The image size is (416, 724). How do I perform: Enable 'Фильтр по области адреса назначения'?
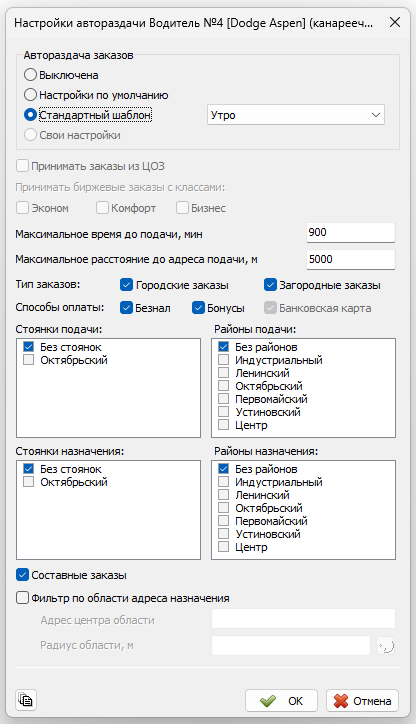click(x=22, y=598)
